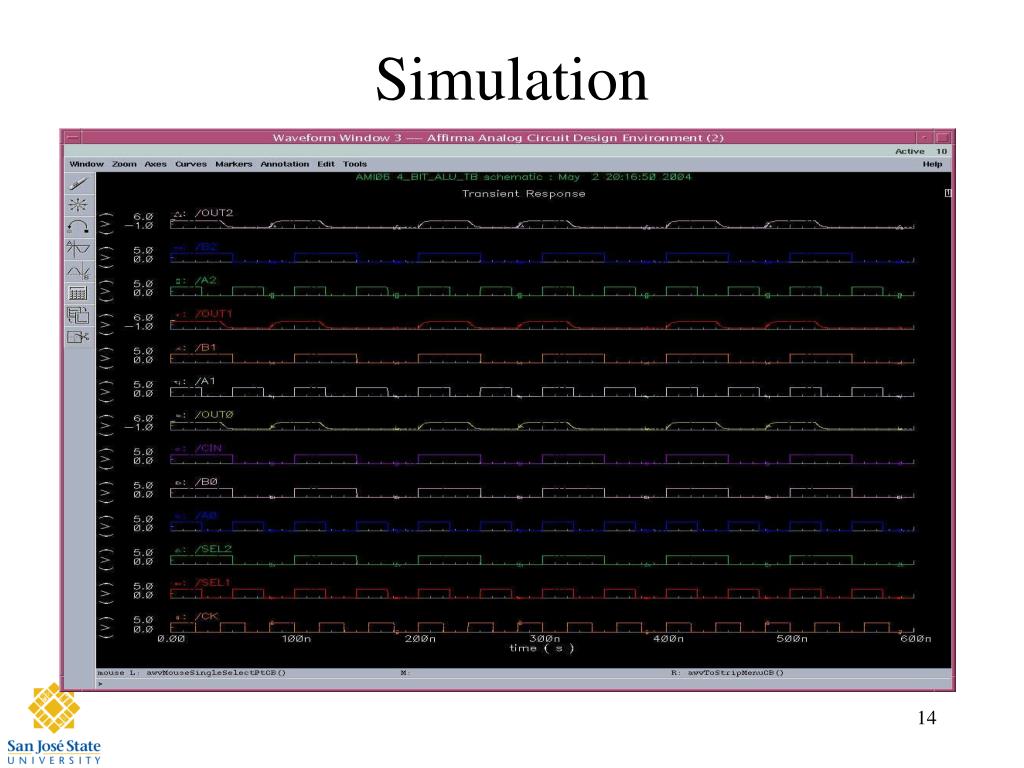
Task: Click the 500n tick on the time axis
Action: point(792,639)
